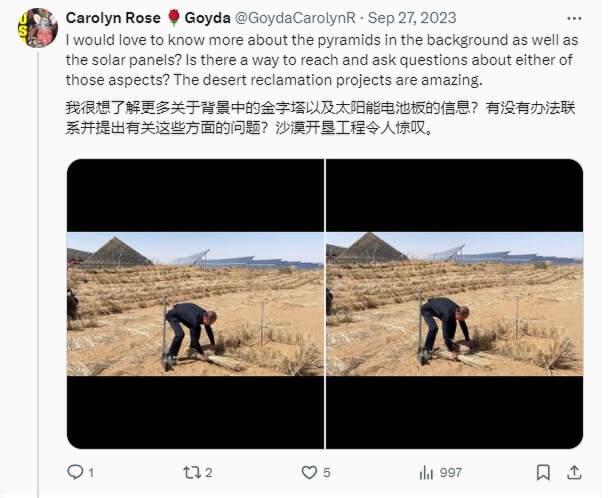
Task: Open Carolyn Rose Goyda's profile avatar
Action: (x=38, y=28)
